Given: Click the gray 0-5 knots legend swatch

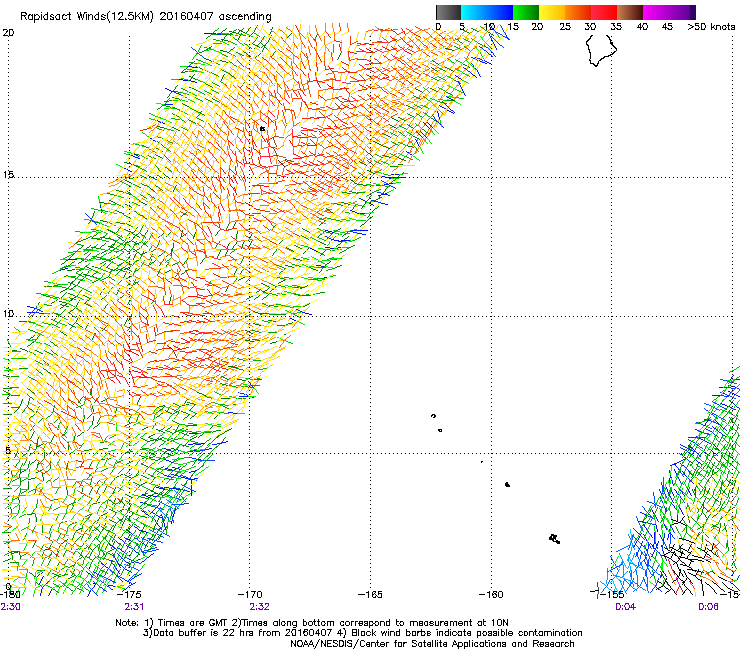Looking at the screenshot, I should click(x=448, y=12).
